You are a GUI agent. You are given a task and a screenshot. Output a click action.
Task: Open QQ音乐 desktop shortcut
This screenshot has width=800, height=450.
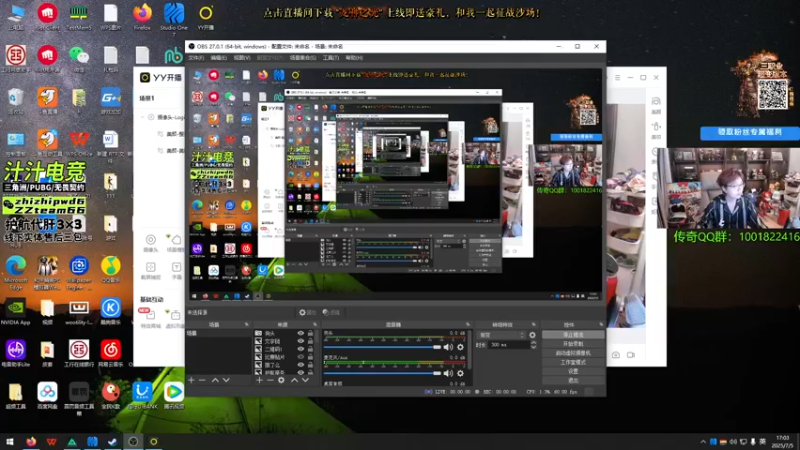coord(110,269)
